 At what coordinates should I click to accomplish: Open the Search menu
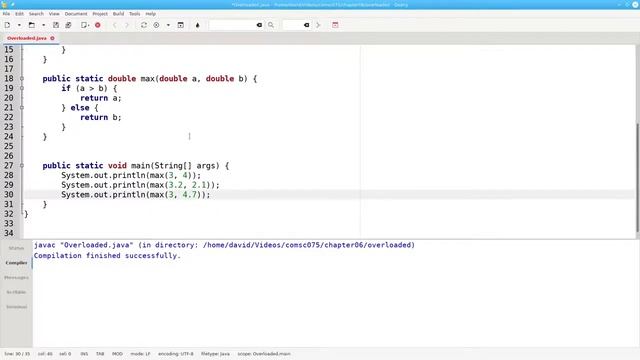pyautogui.click(x=36, y=13)
